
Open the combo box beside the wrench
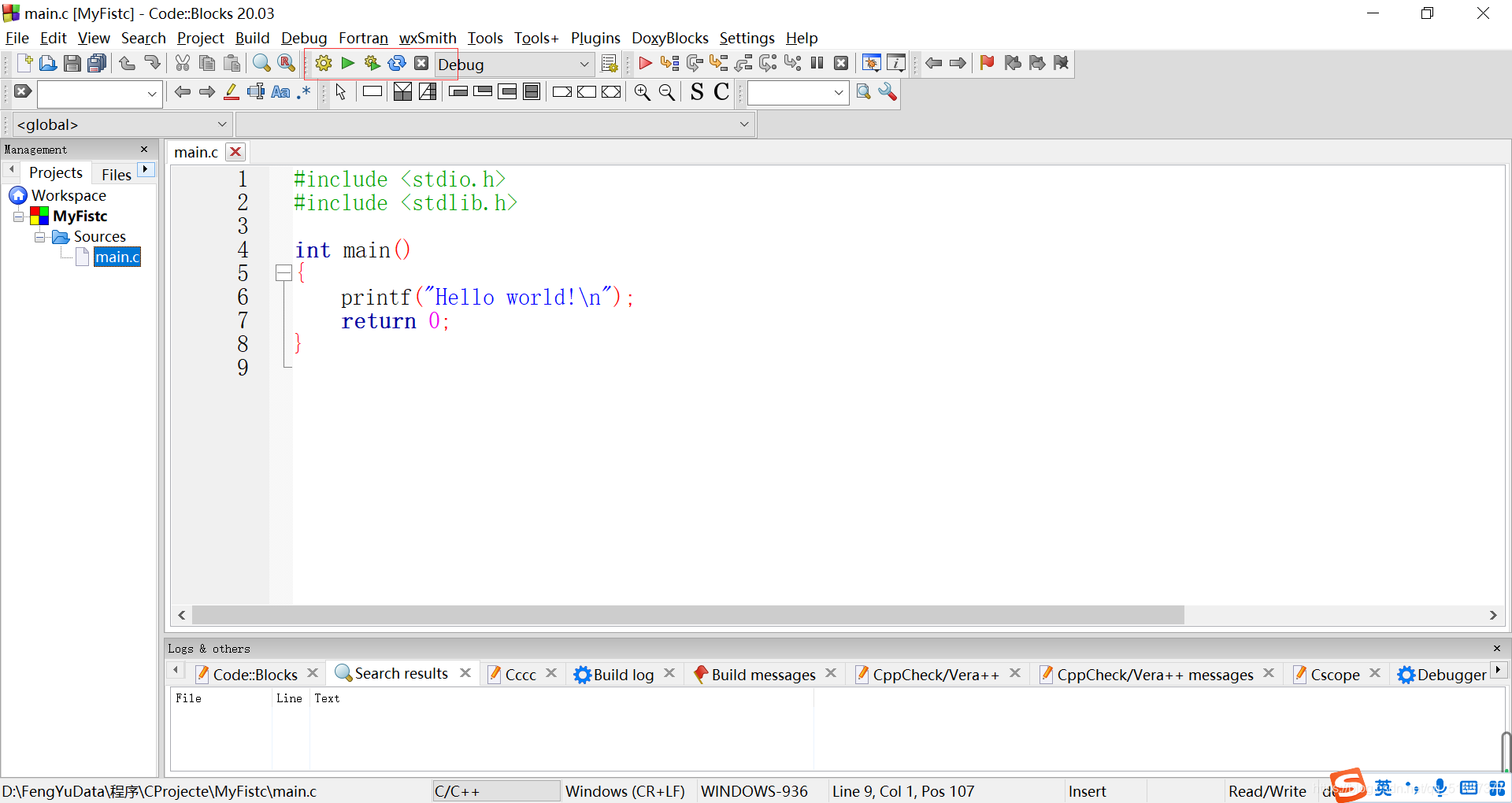point(798,93)
